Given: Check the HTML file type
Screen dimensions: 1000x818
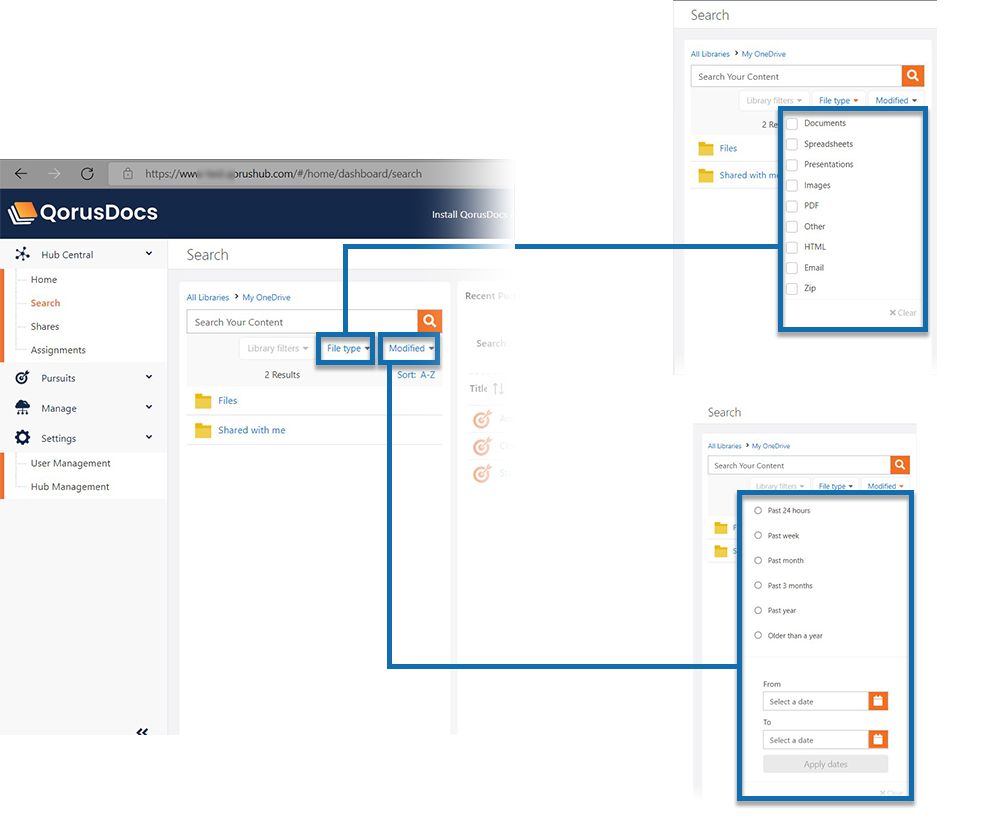Looking at the screenshot, I should pos(791,247).
